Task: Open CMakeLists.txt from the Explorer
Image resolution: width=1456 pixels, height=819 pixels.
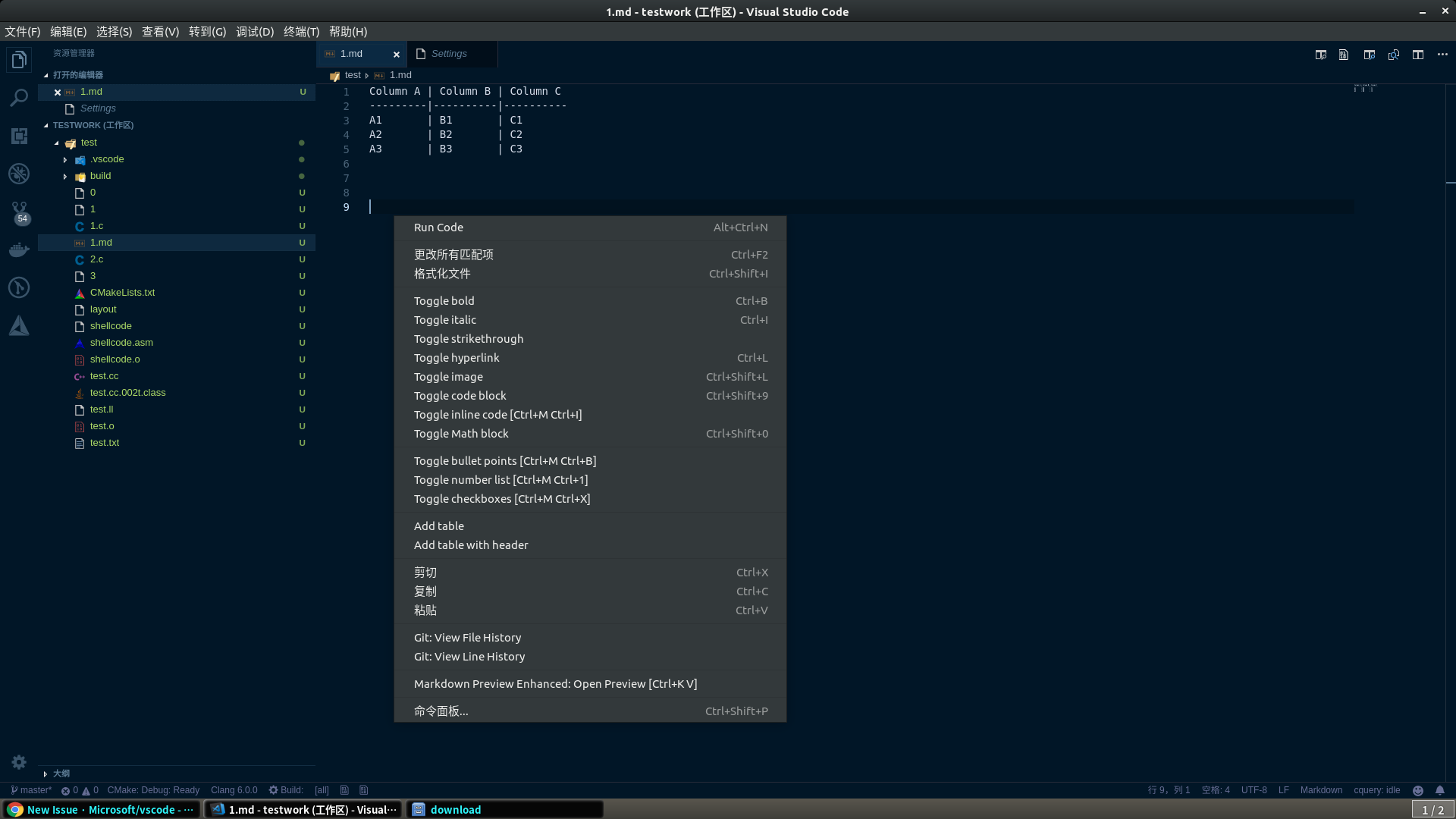Action: point(123,292)
